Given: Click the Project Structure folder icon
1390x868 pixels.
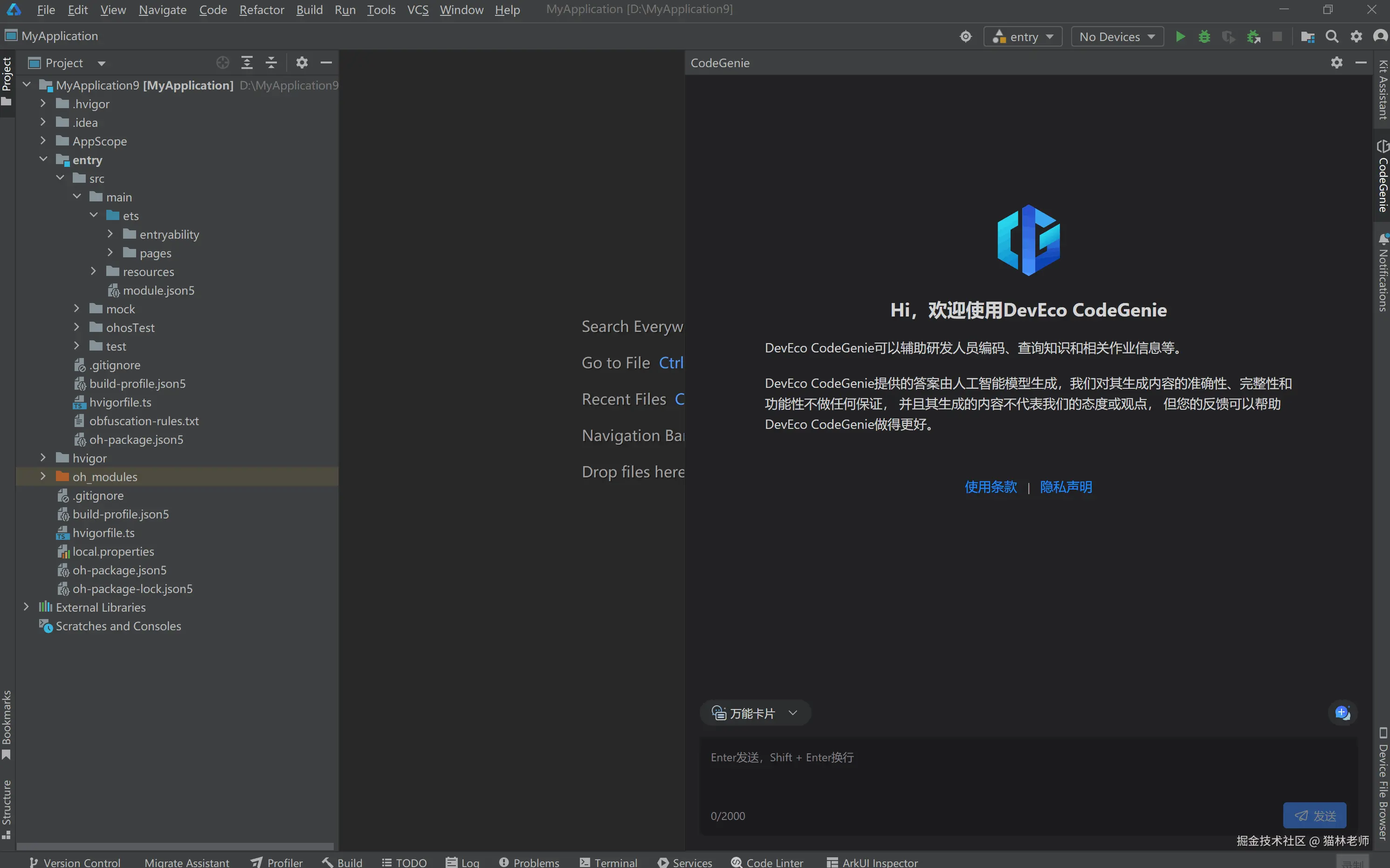Looking at the screenshot, I should [x=1307, y=37].
